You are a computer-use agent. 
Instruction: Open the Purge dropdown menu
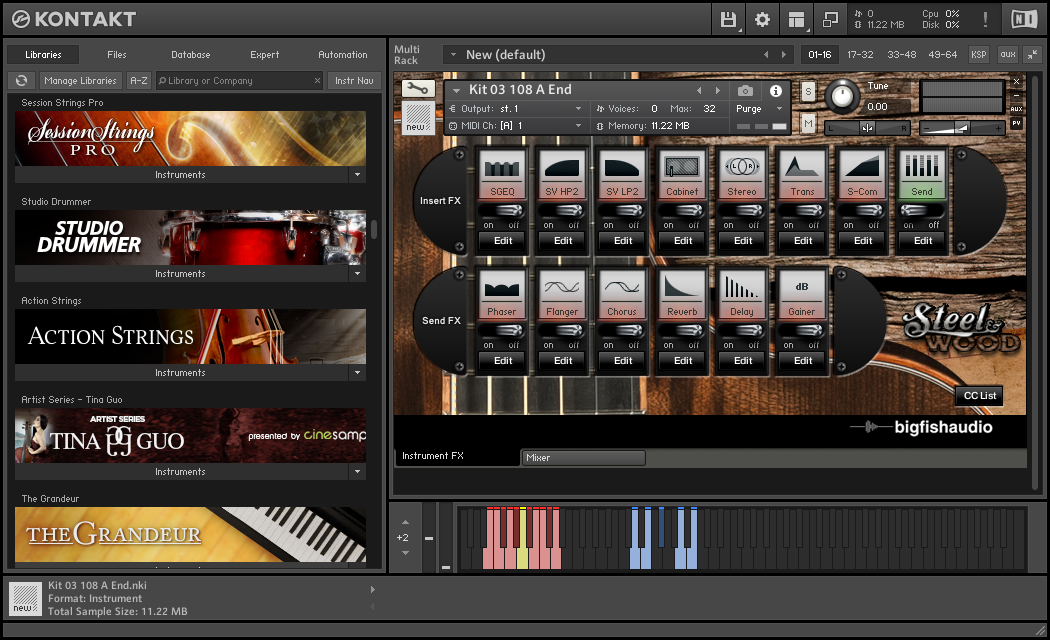[761, 109]
